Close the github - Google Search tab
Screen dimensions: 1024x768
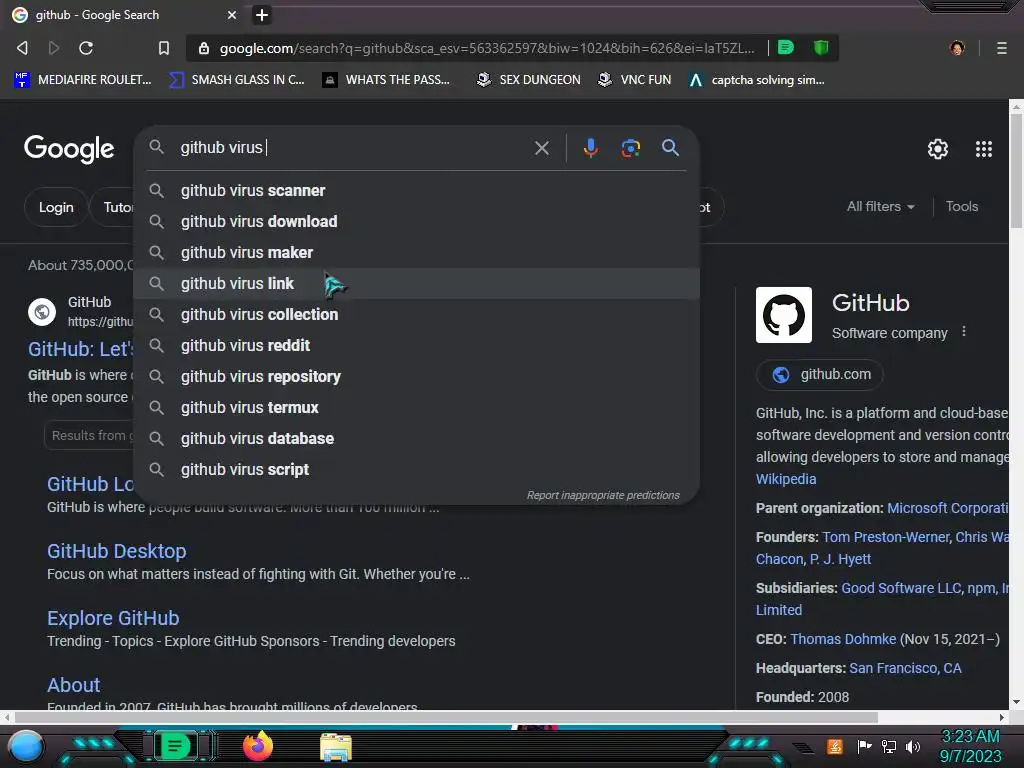(231, 14)
